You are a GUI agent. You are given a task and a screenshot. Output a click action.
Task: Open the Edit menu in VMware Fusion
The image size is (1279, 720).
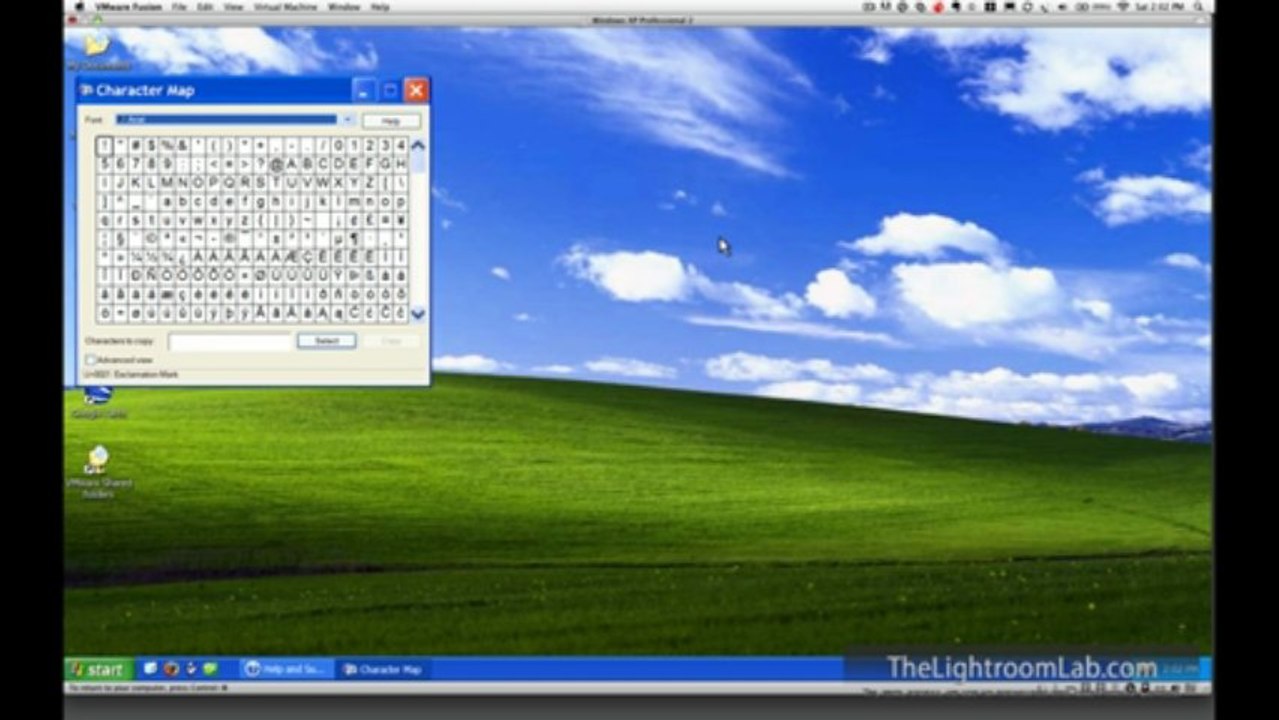pyautogui.click(x=205, y=6)
